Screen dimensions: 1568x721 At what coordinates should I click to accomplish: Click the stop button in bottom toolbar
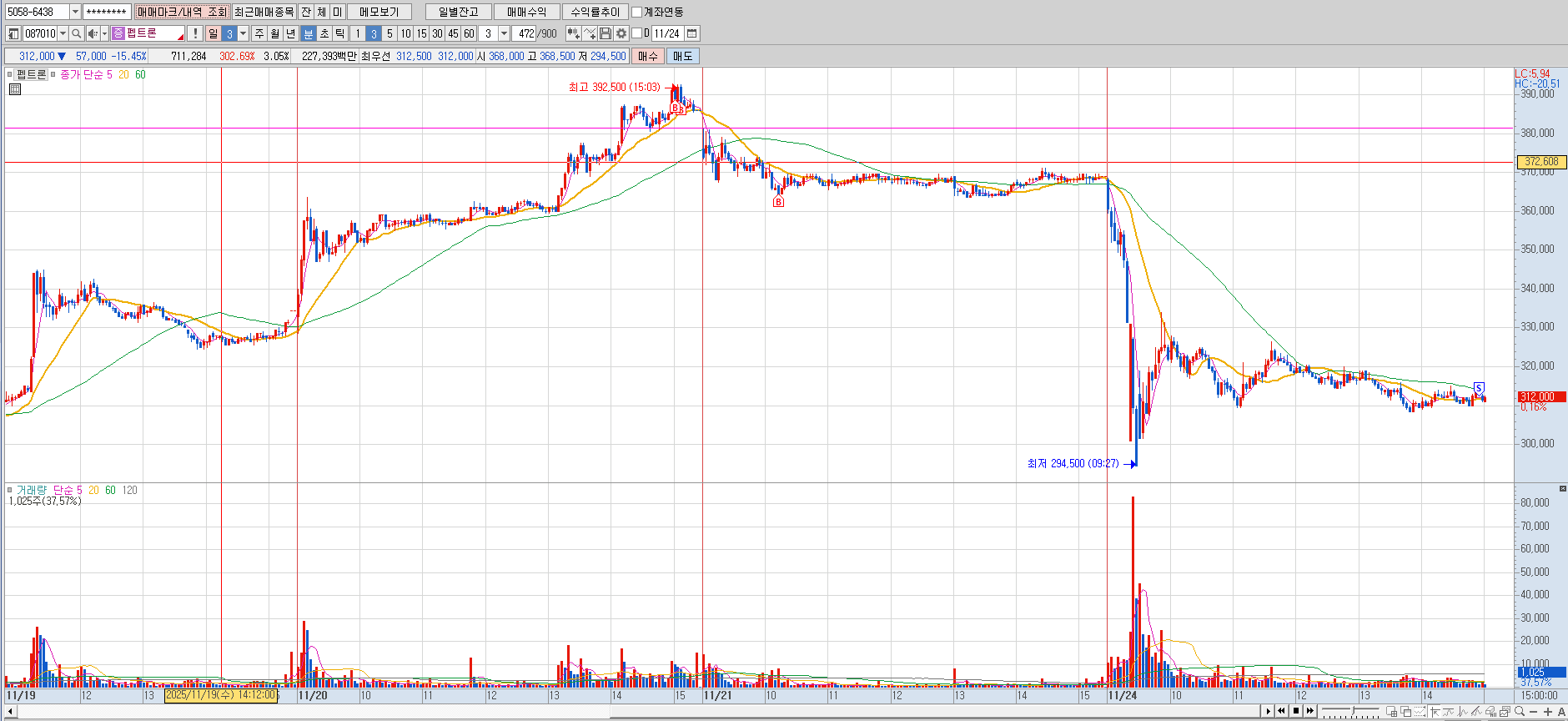(1296, 711)
